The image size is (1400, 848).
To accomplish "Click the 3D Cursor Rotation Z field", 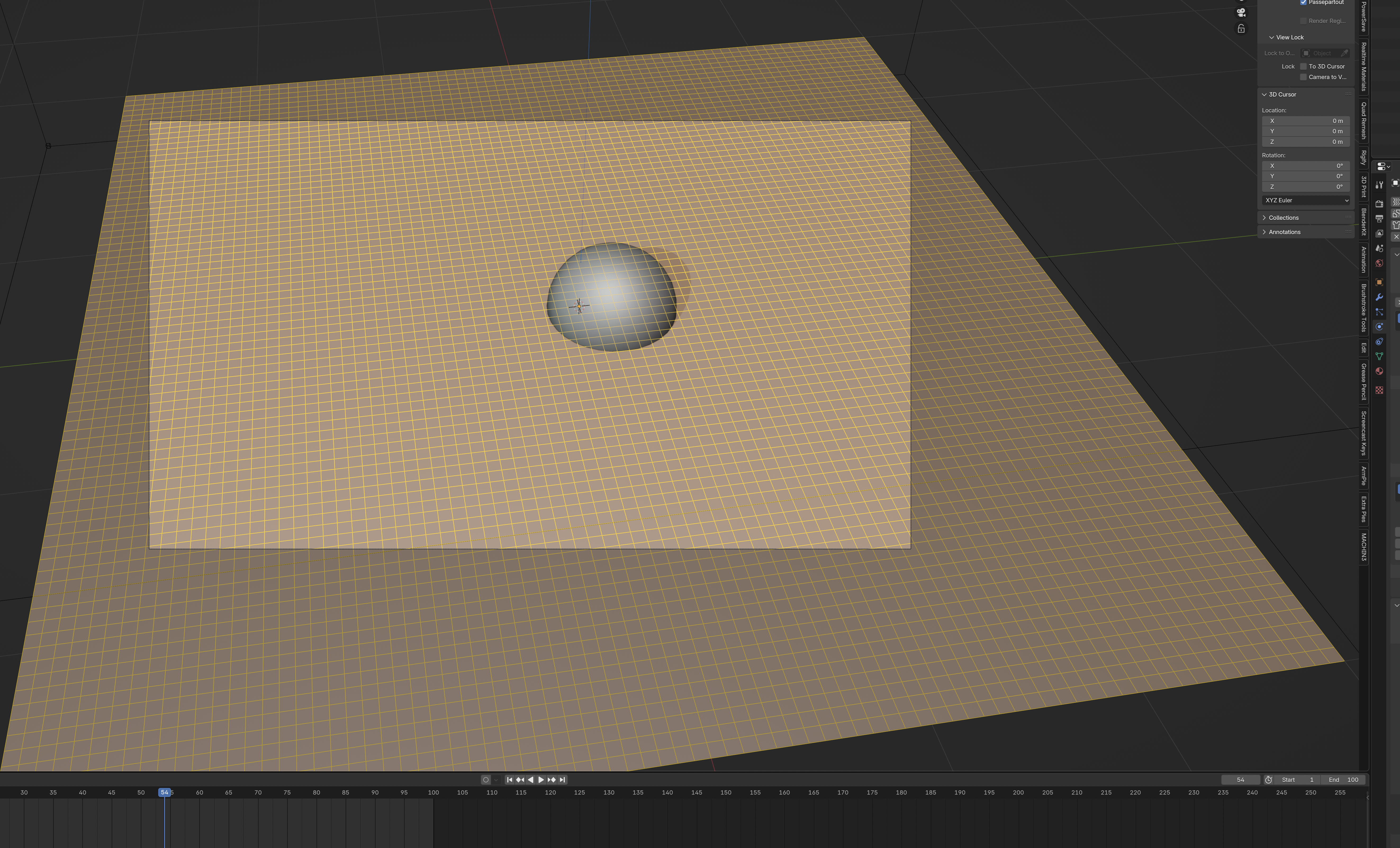I will coord(1306,187).
